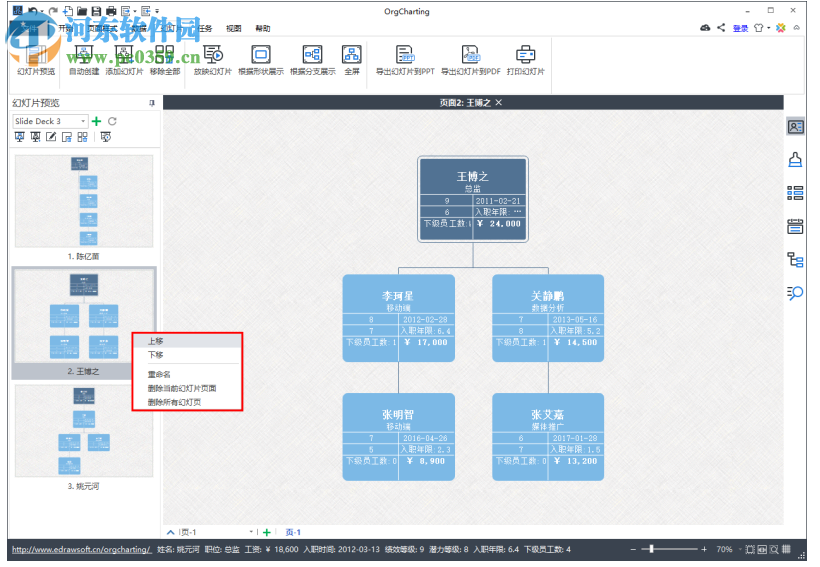Click the zoom in plus button
820x567 pixels.
pos(704,549)
